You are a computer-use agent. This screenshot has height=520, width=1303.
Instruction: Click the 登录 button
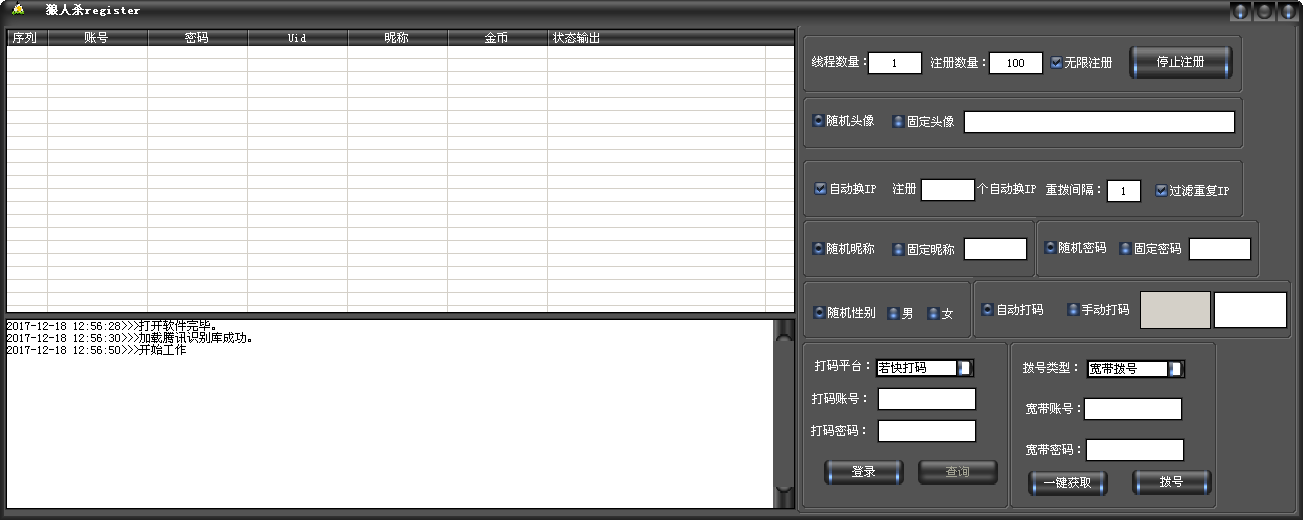(x=864, y=472)
